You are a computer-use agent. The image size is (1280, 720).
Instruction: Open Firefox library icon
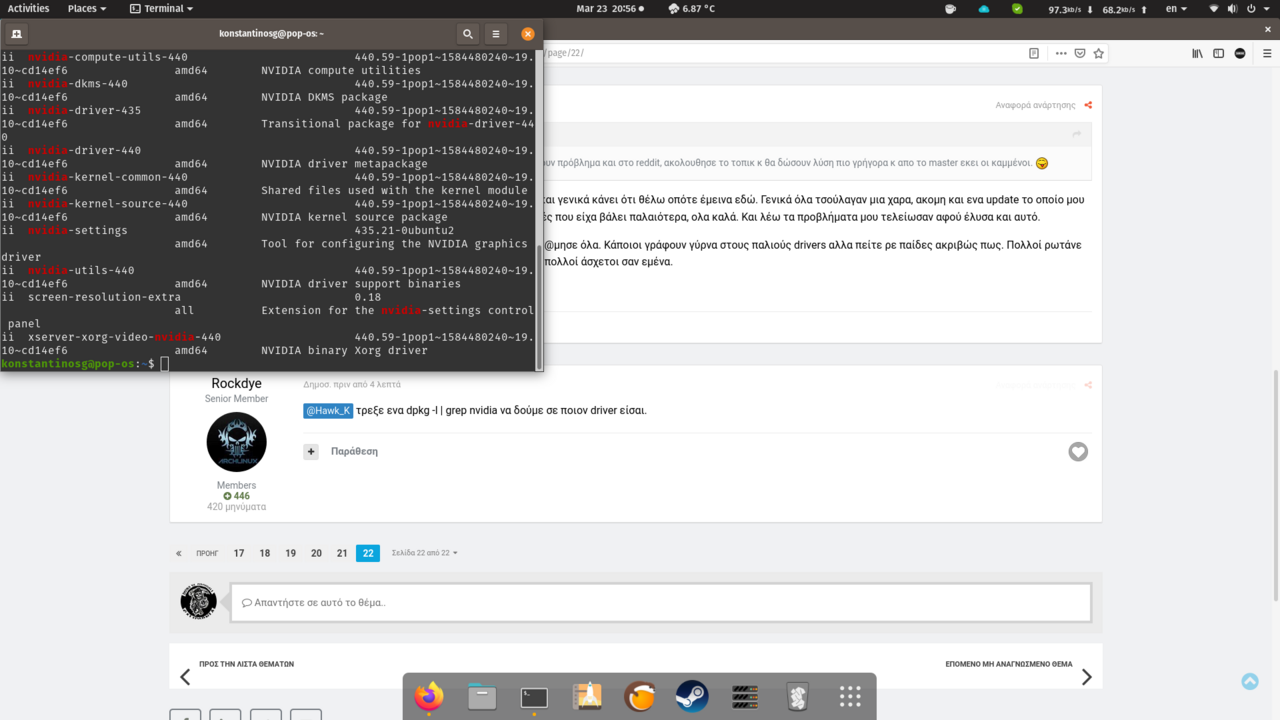pos(1197,53)
